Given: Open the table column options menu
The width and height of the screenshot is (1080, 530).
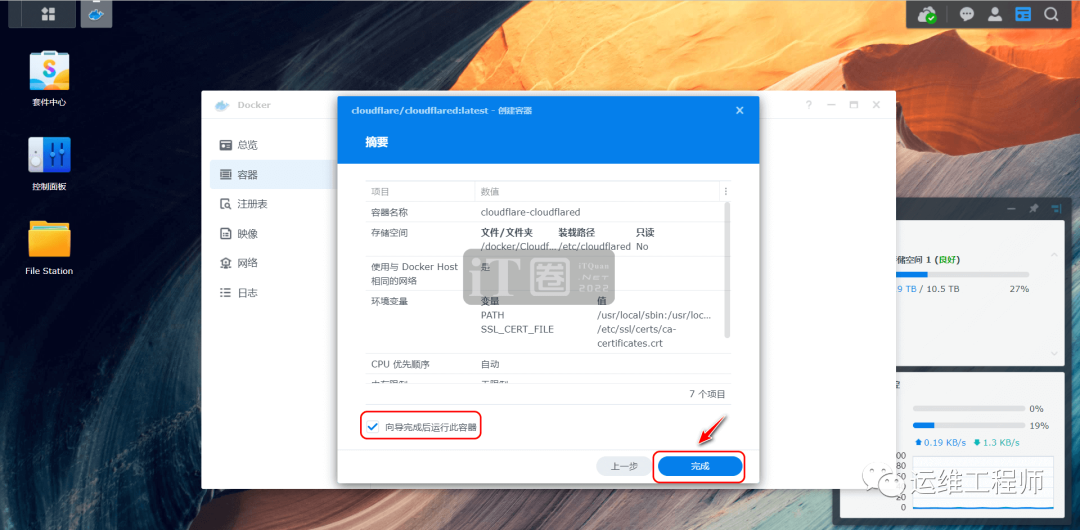Looking at the screenshot, I should [x=725, y=192].
